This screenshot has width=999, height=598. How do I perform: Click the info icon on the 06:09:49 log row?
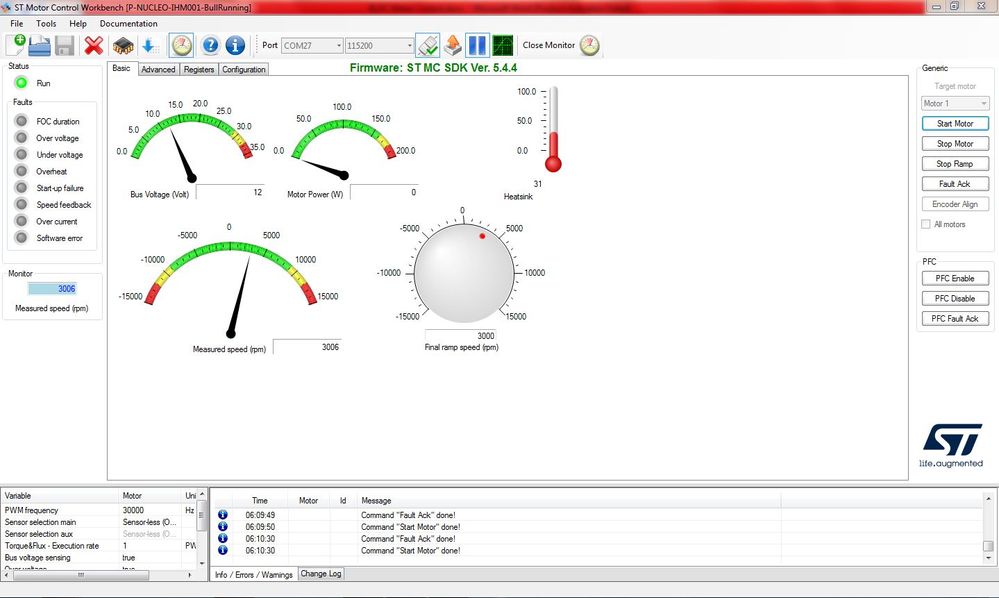pyautogui.click(x=222, y=515)
